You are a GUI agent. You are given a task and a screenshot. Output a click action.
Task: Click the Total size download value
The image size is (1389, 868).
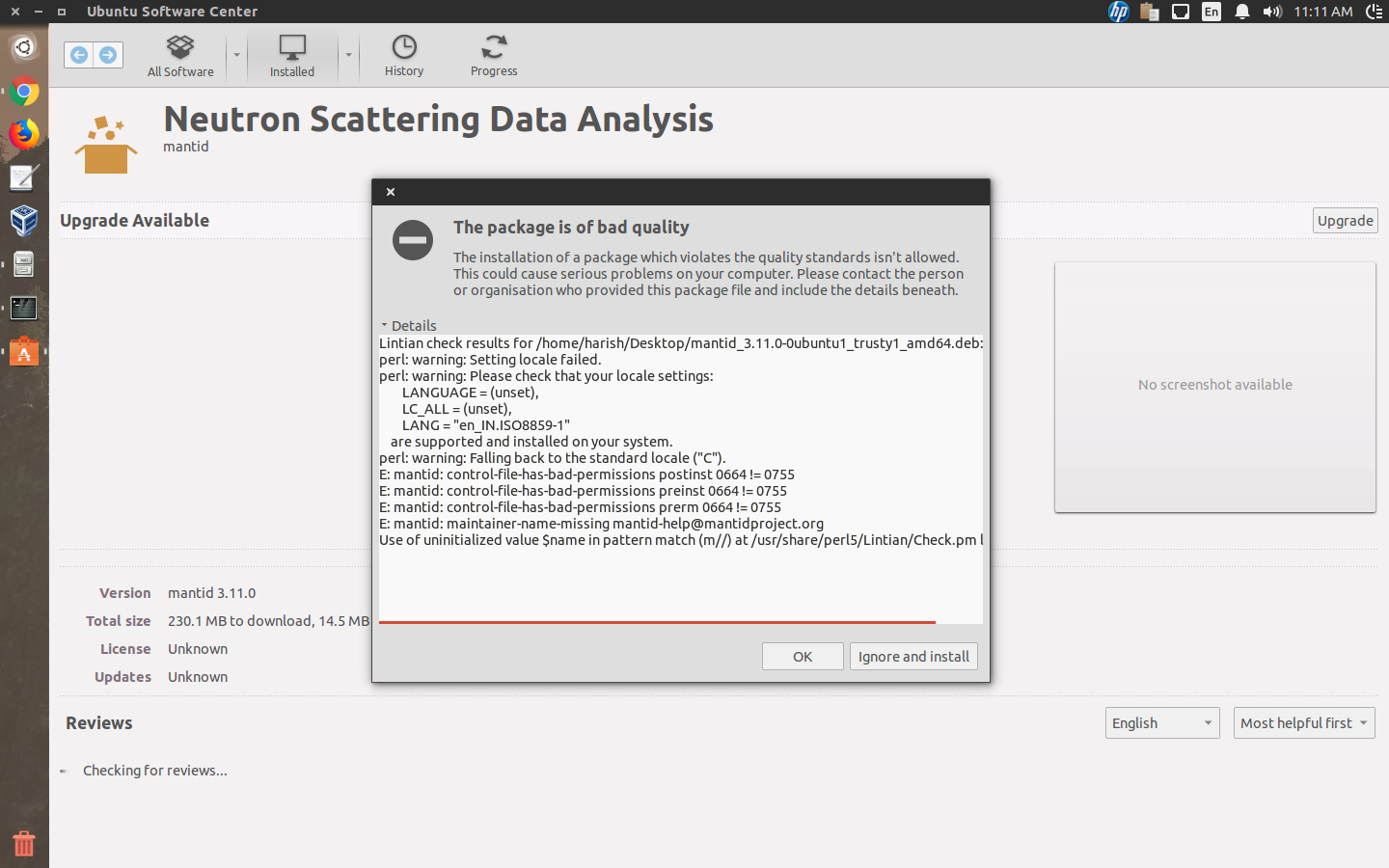(268, 621)
